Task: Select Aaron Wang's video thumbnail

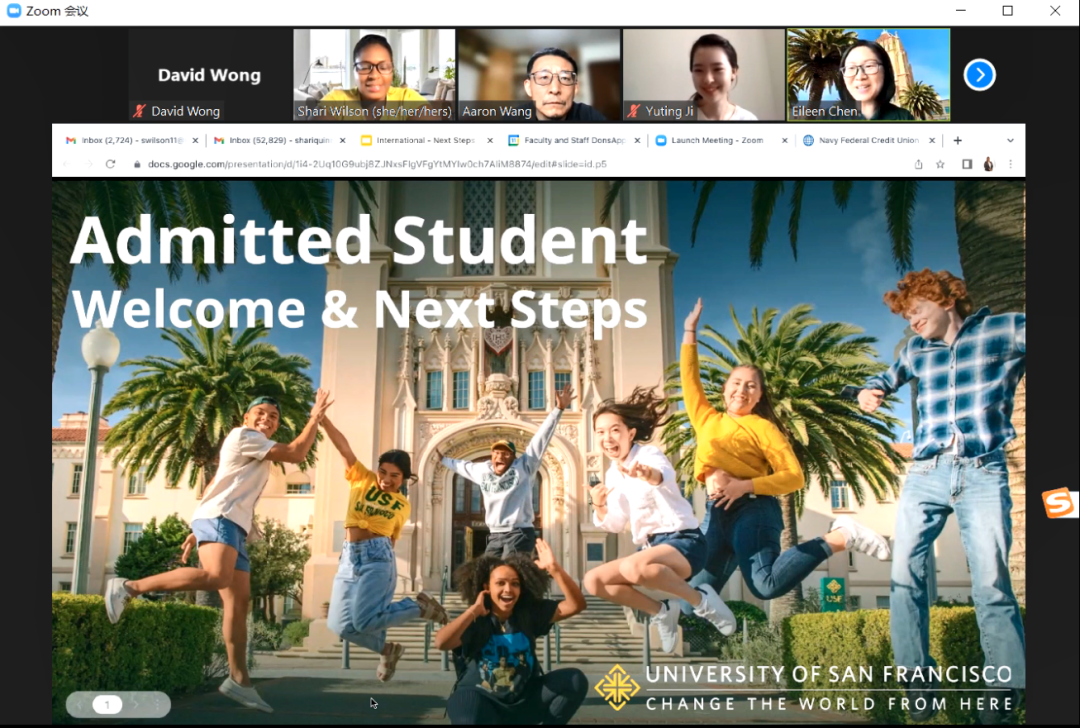Action: click(x=539, y=75)
